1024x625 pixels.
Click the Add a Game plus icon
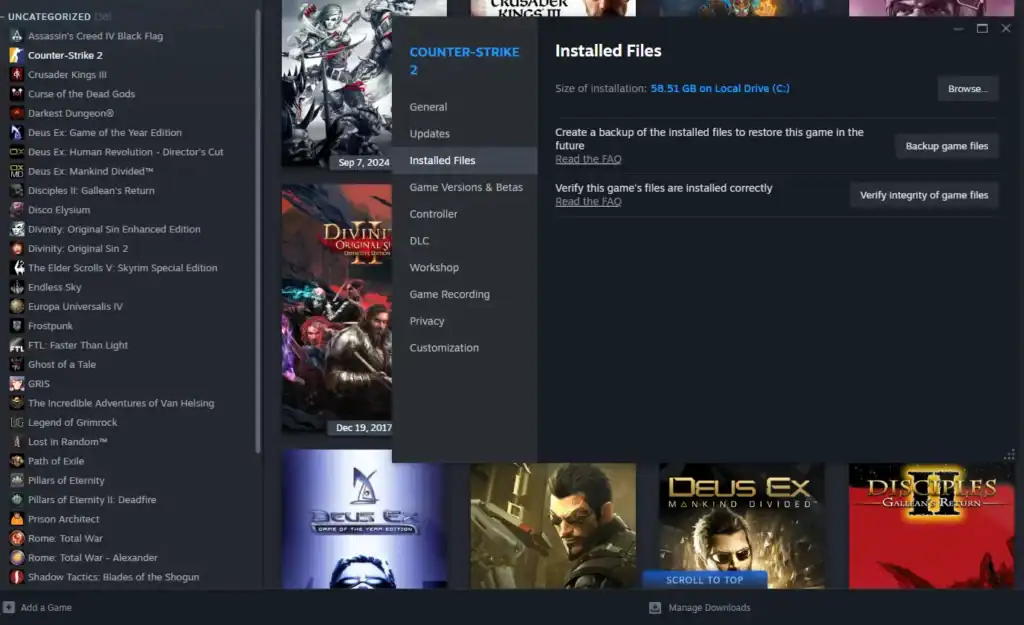point(10,606)
